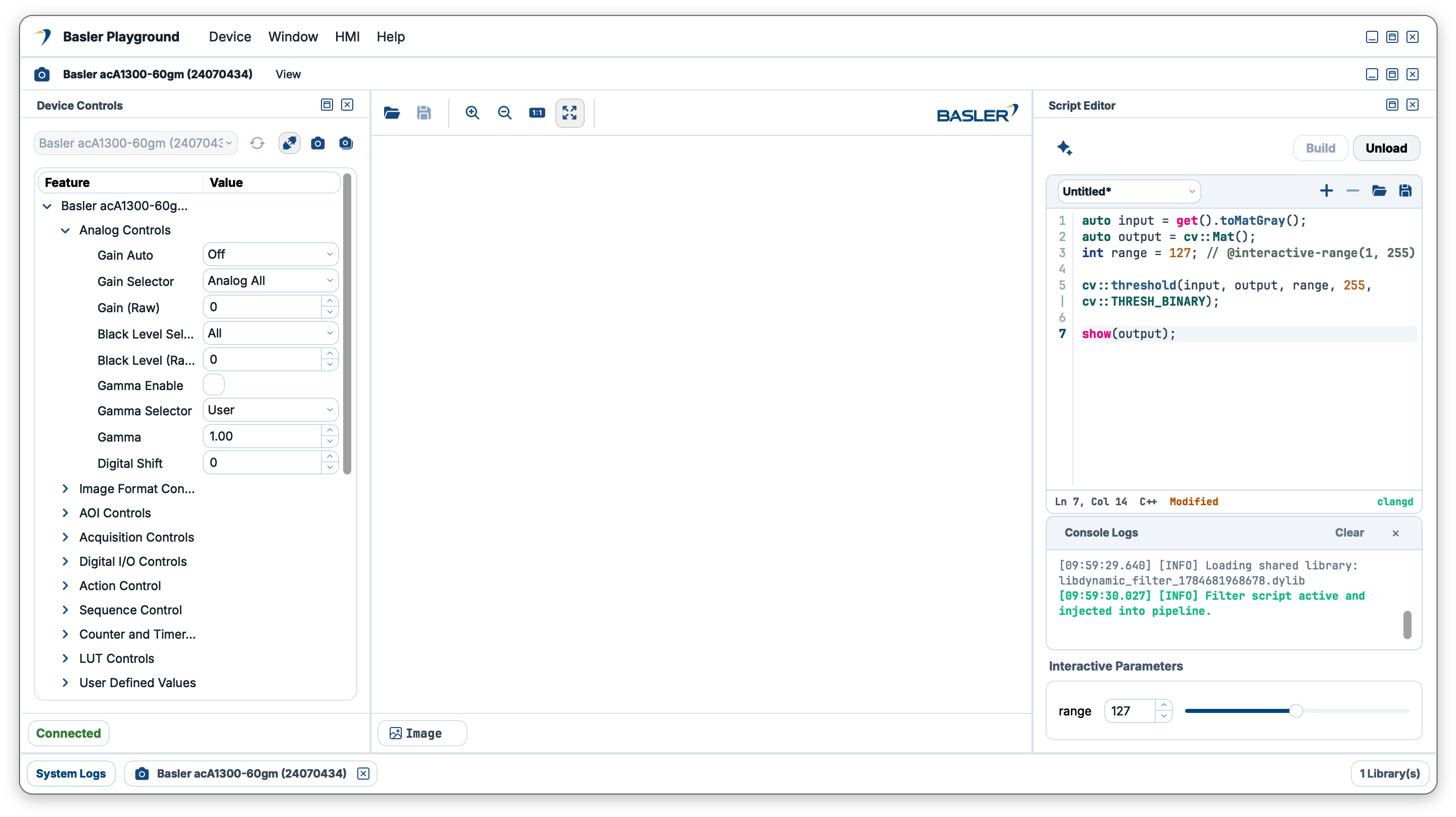Screen dimensions: 1456x817
Task: Open the Gain Auto dropdown
Action: [270, 254]
